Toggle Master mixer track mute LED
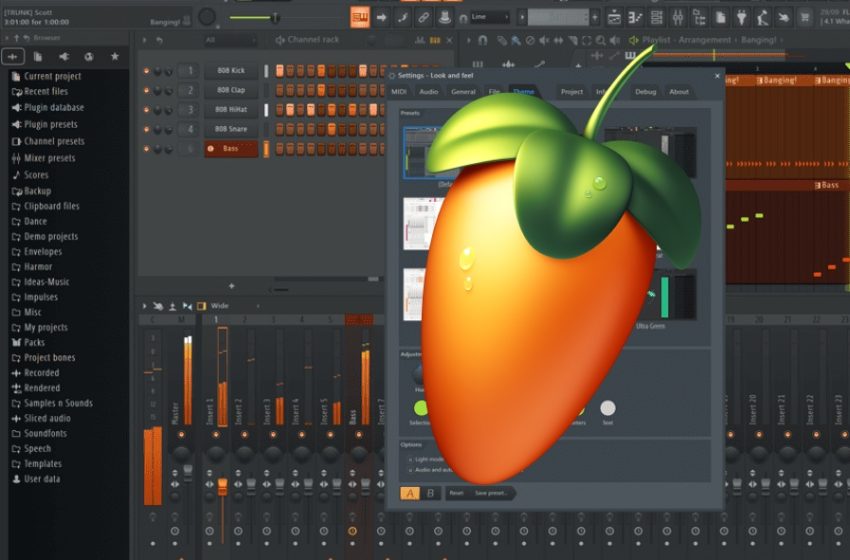 coord(181,435)
